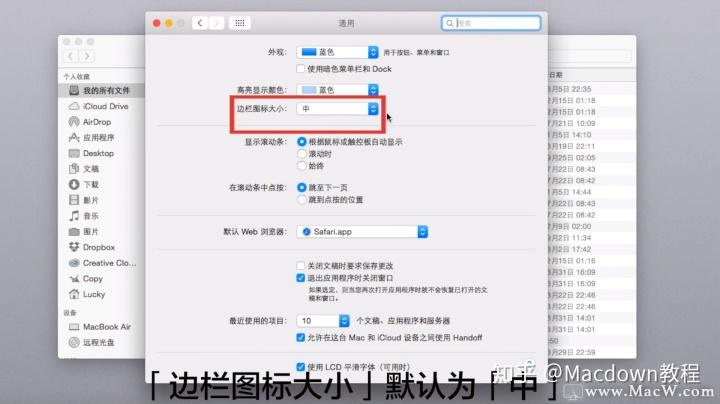Select the 跳到点按的位置 radio button

coord(302,200)
